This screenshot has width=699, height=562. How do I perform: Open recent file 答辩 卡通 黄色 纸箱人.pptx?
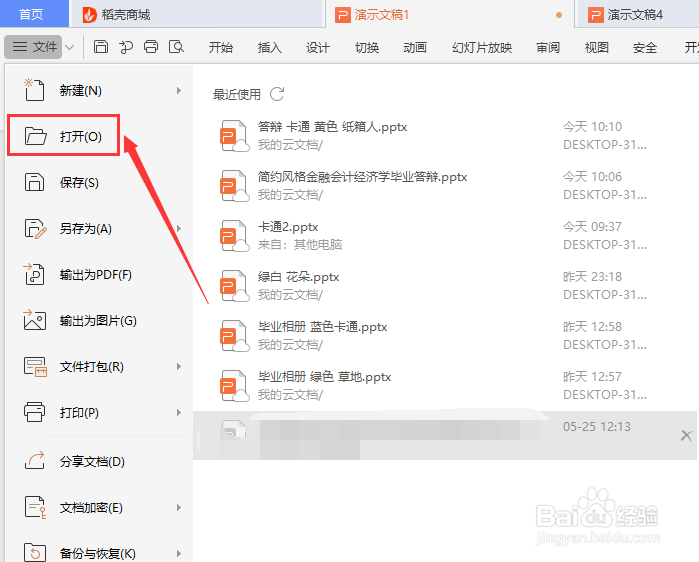pyautogui.click(x=446, y=136)
